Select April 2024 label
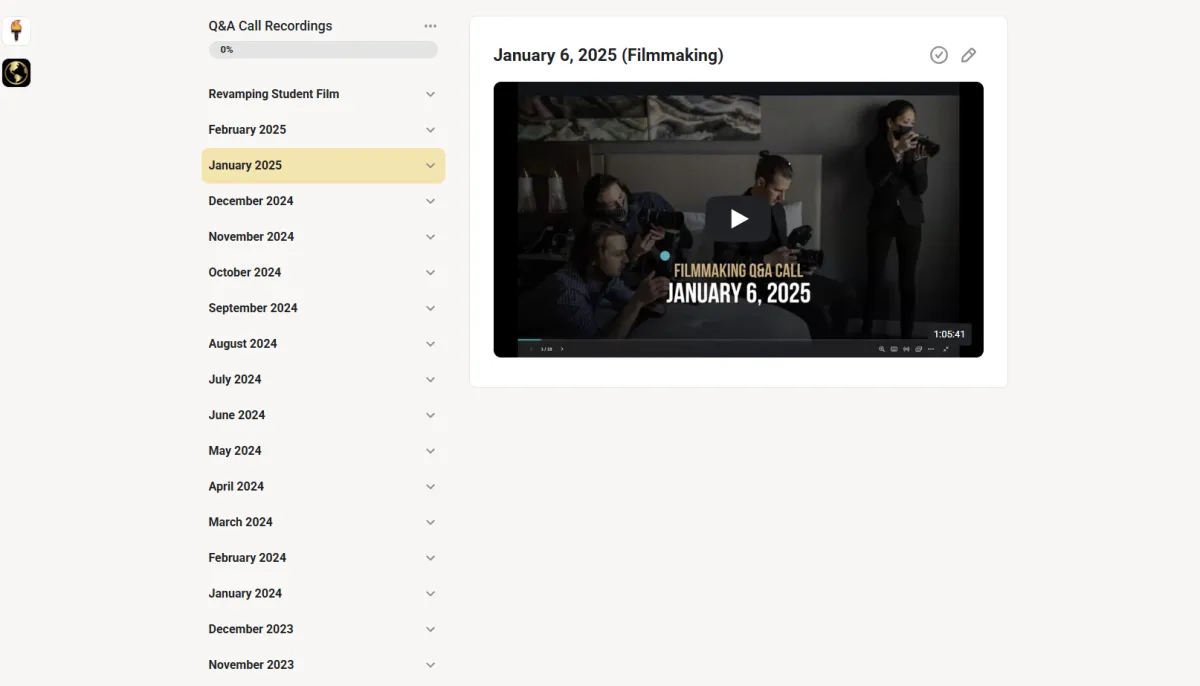1200x686 pixels. 236,486
